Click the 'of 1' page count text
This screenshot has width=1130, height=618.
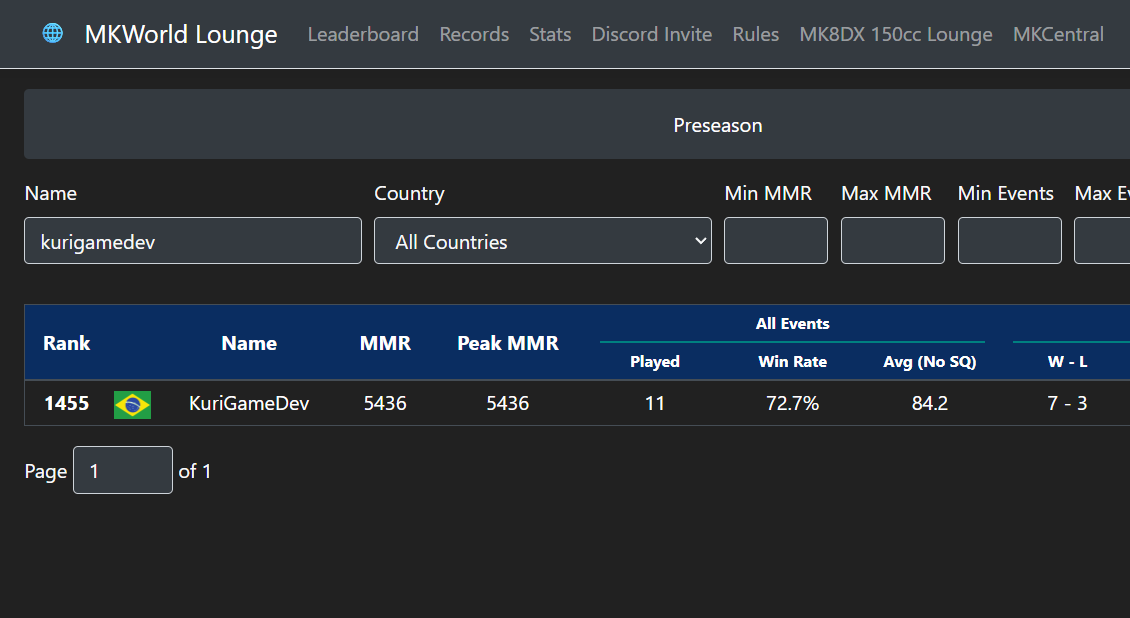[195, 471]
